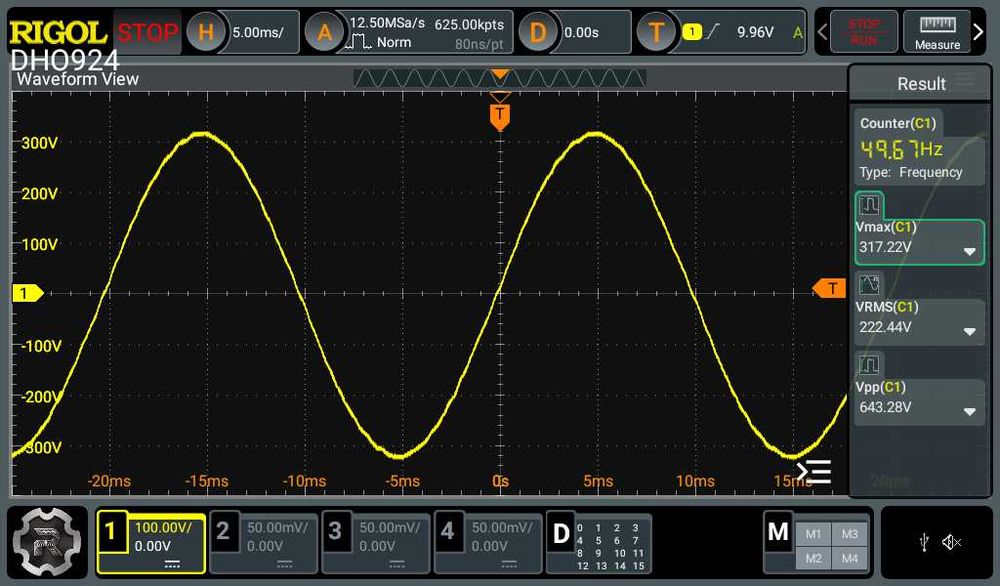Click the 9.96V trigger level value

[755, 32]
